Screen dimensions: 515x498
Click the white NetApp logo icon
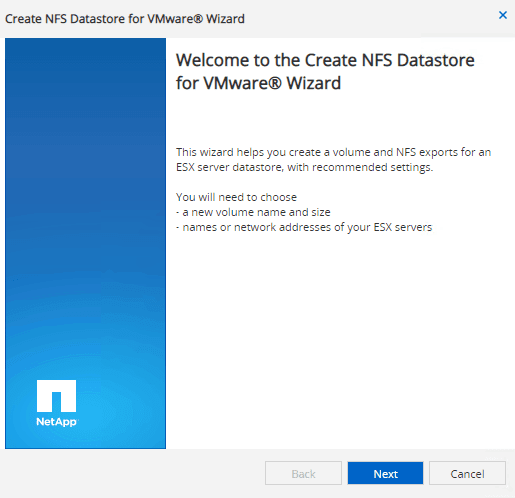coord(56,396)
